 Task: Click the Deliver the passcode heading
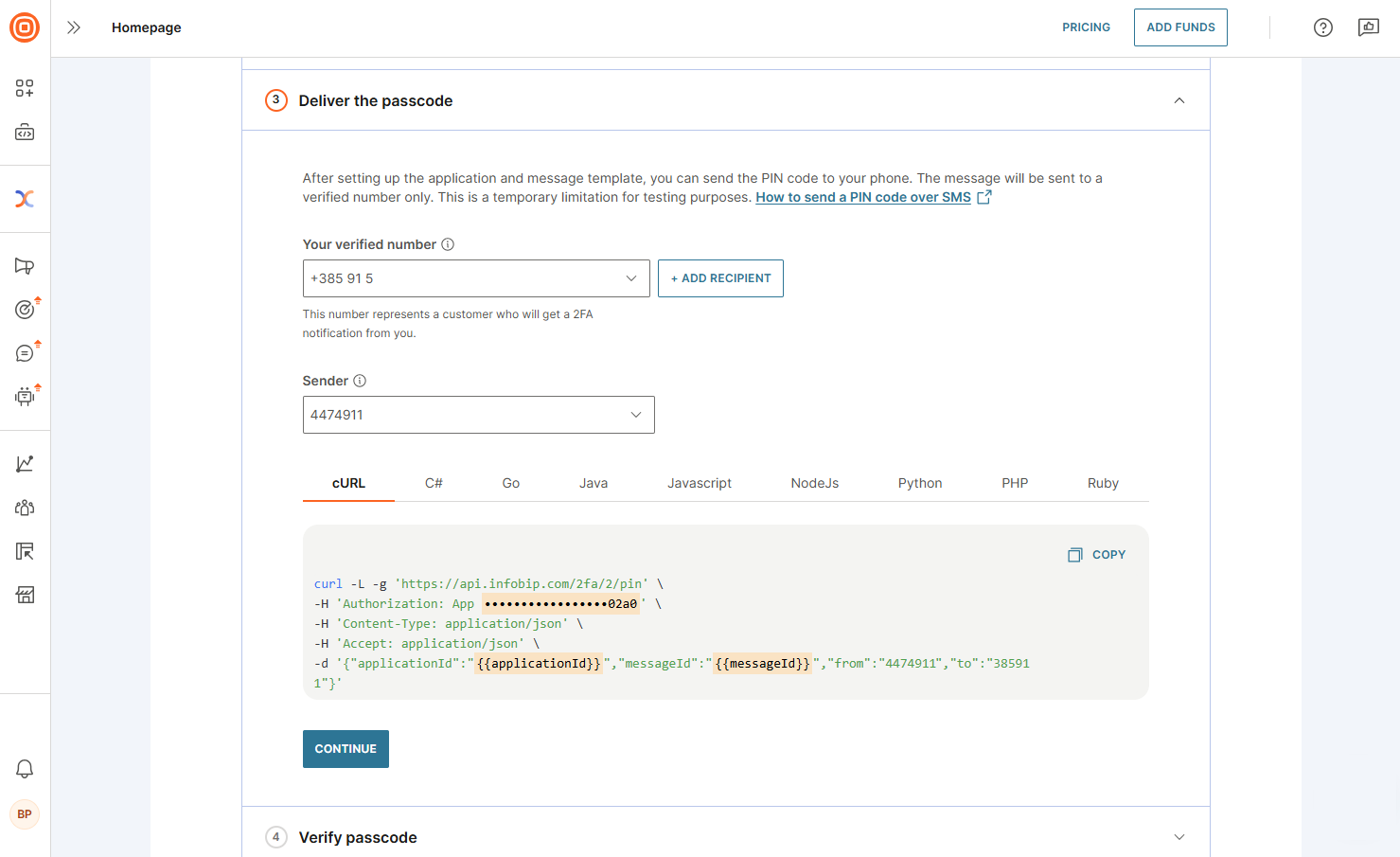(376, 100)
